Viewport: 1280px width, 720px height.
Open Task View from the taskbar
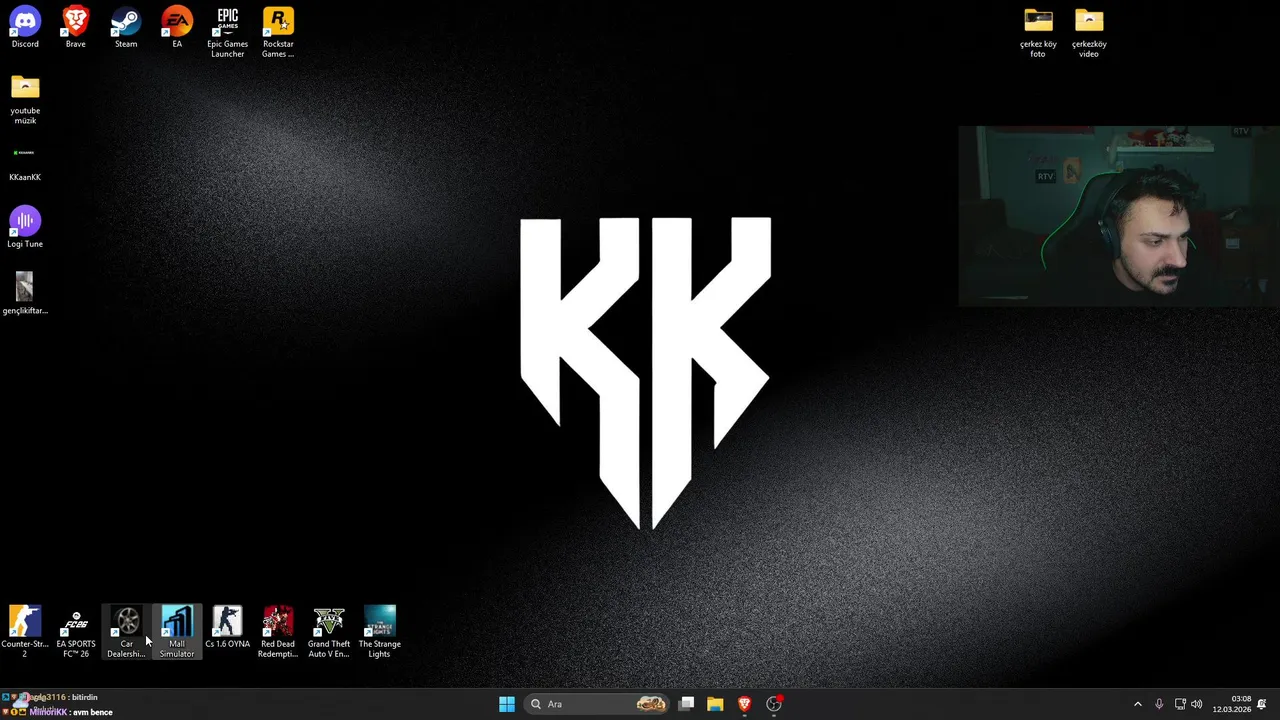tap(686, 704)
